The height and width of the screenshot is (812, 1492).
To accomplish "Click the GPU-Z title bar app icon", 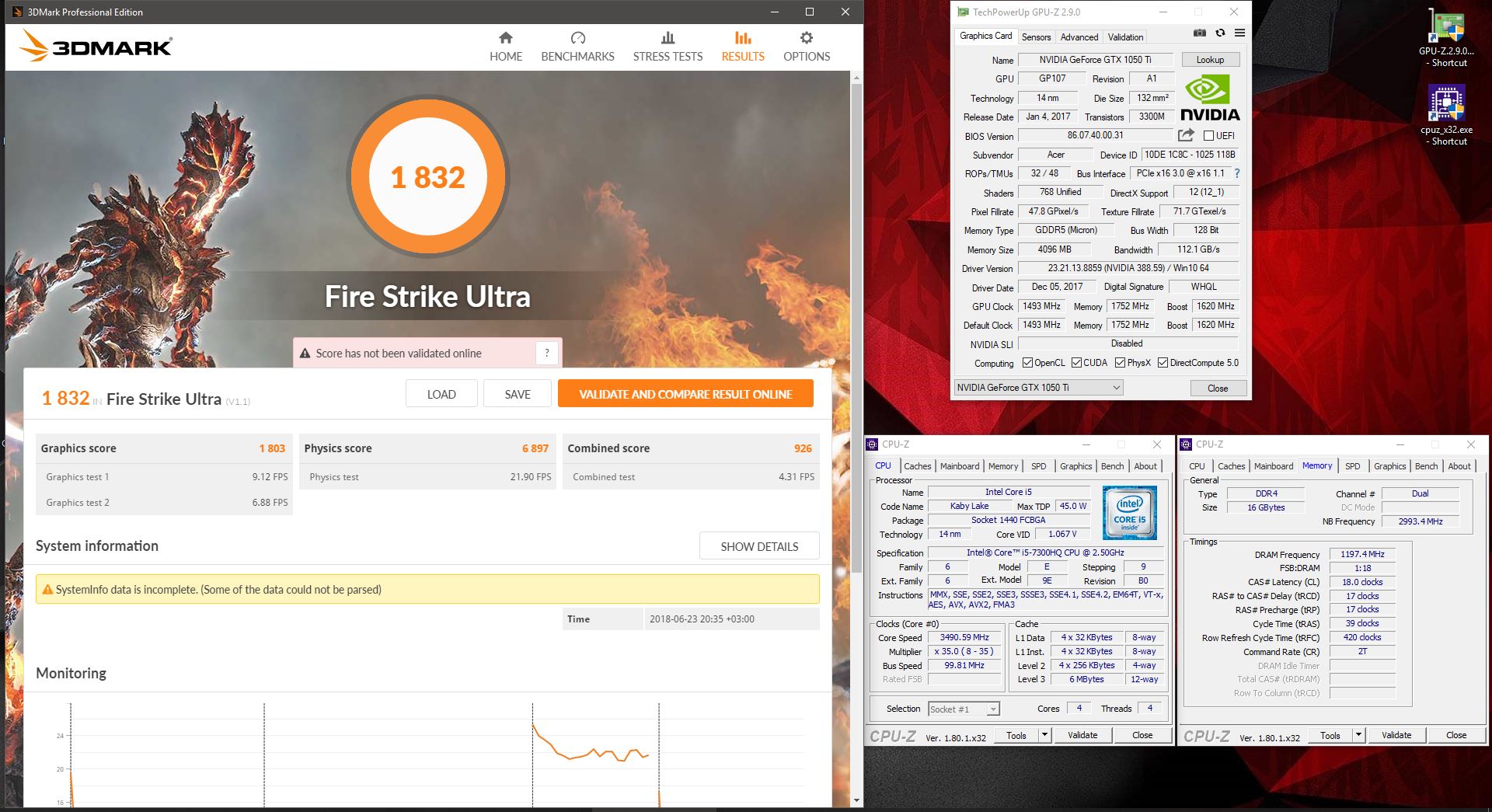I will (x=963, y=12).
